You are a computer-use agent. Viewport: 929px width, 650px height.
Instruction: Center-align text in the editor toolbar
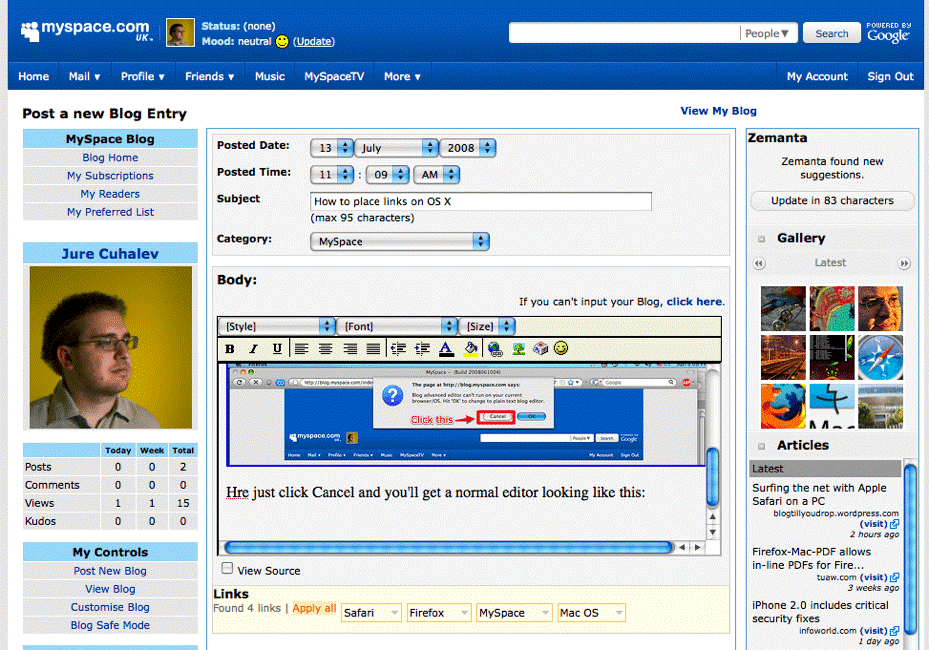(325, 349)
